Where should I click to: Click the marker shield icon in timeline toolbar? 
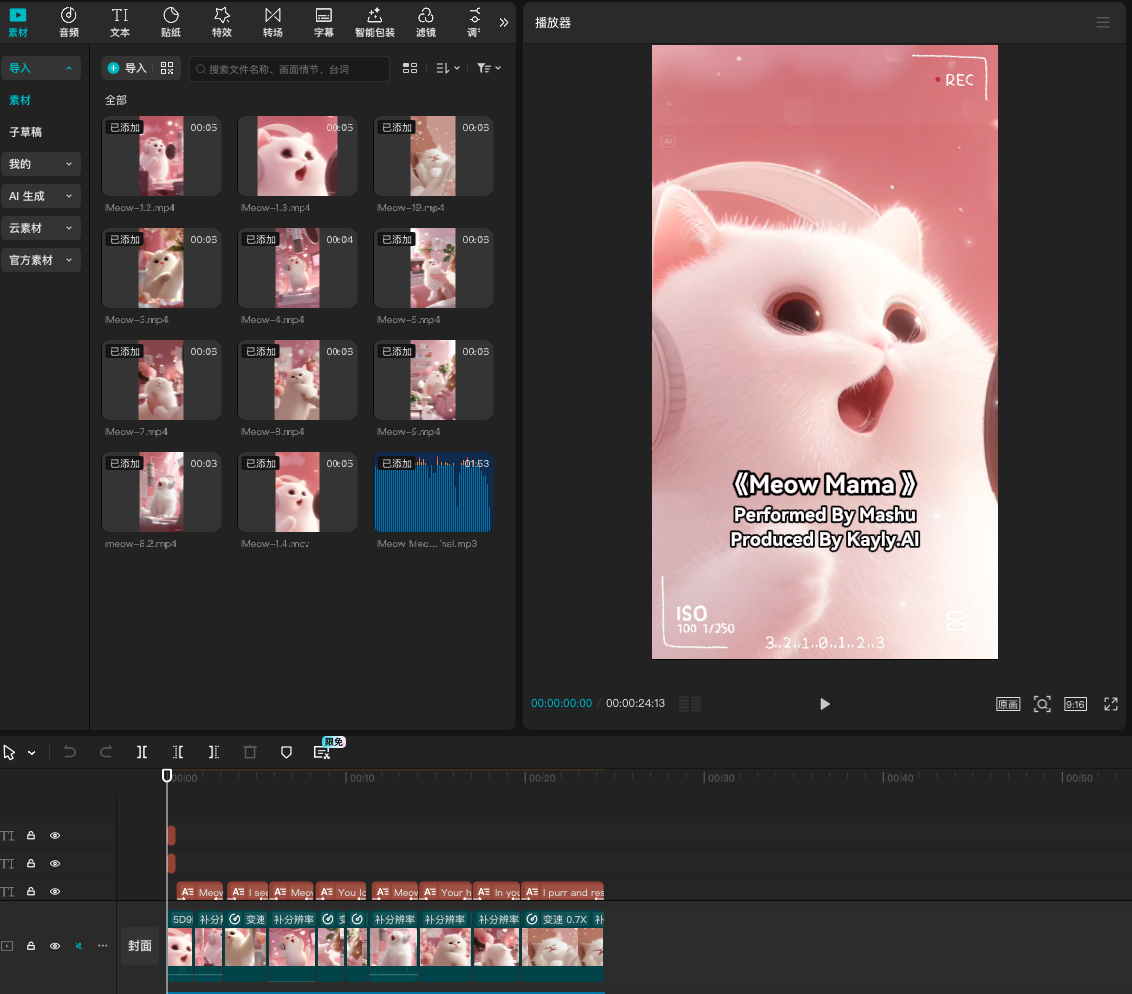[x=286, y=752]
